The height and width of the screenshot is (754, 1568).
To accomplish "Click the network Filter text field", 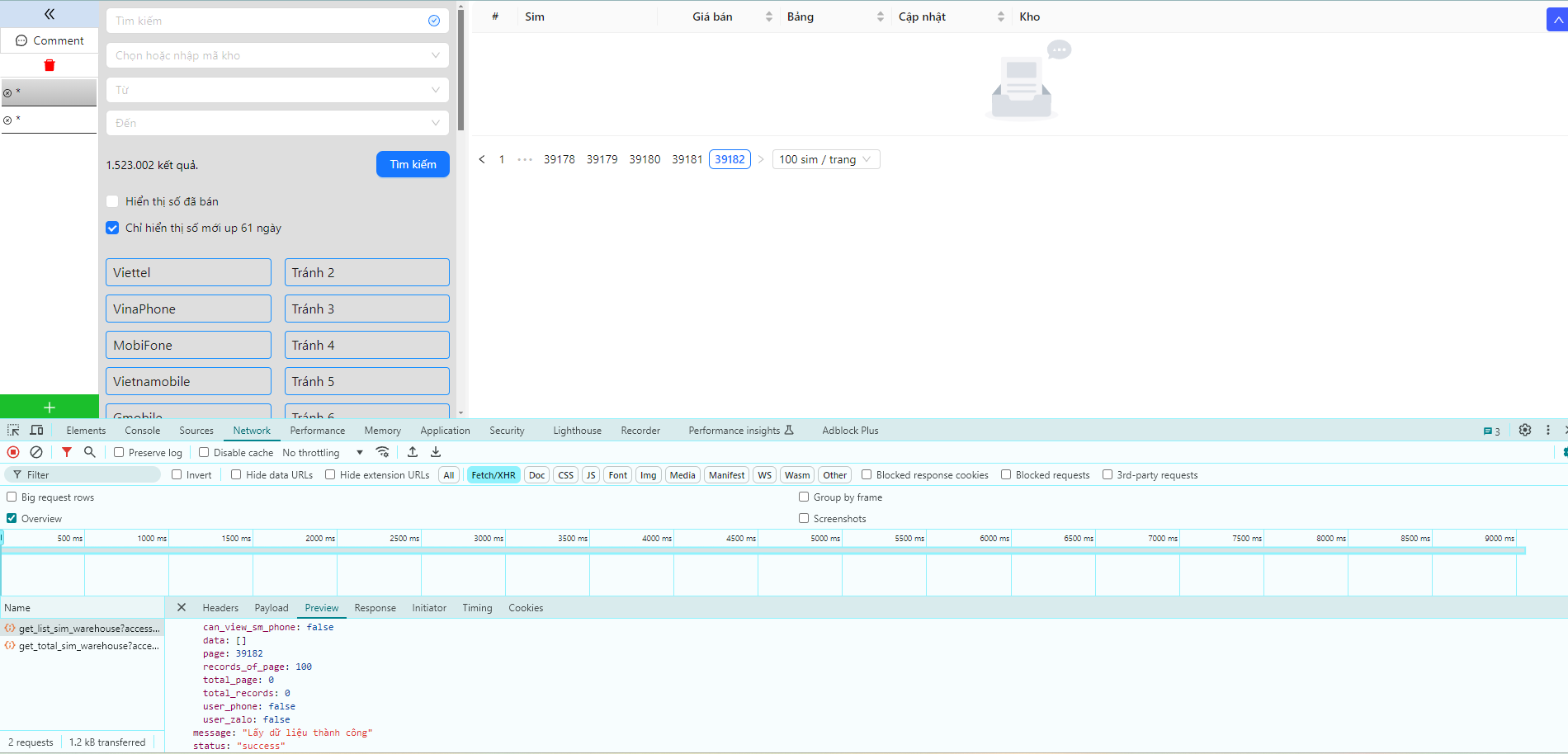I will pos(83,474).
